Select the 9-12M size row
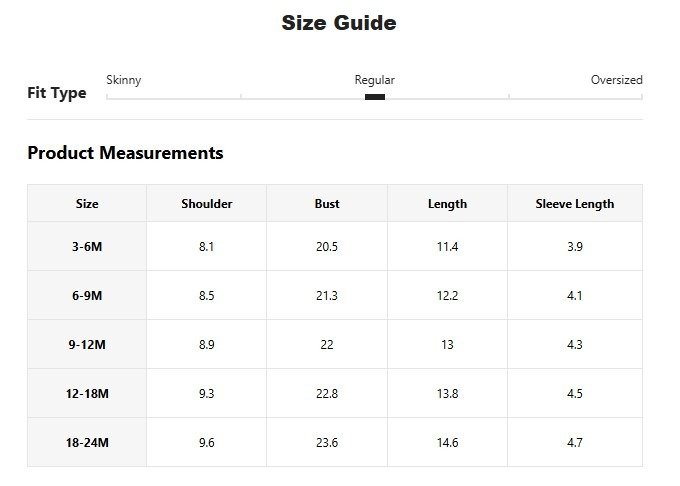The image size is (680, 486). [x=87, y=345]
